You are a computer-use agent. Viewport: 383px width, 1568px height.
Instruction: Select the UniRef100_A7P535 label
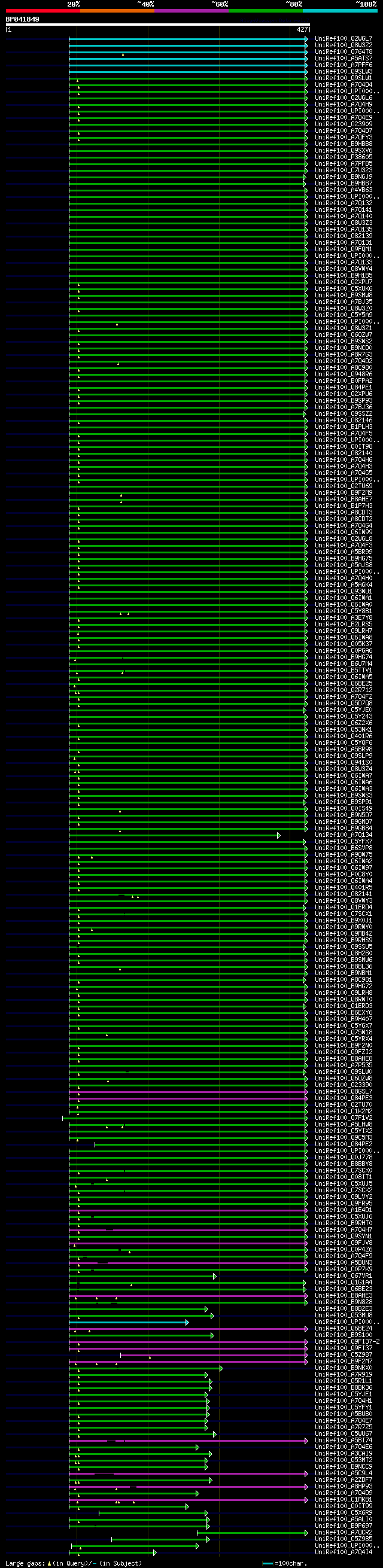(344, 1066)
